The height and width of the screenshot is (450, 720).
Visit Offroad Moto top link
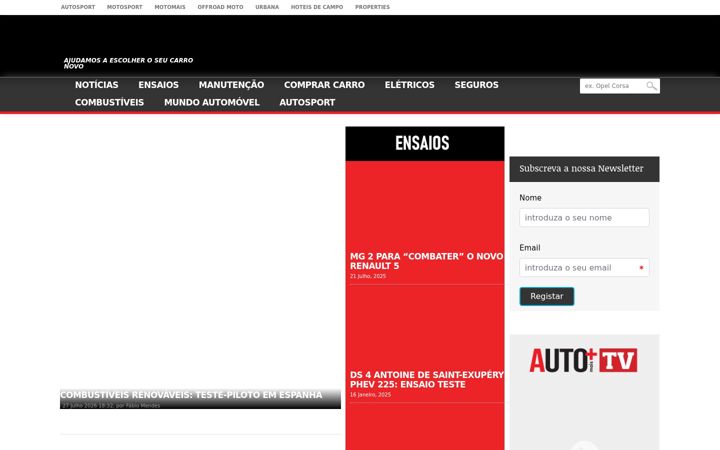click(x=220, y=7)
